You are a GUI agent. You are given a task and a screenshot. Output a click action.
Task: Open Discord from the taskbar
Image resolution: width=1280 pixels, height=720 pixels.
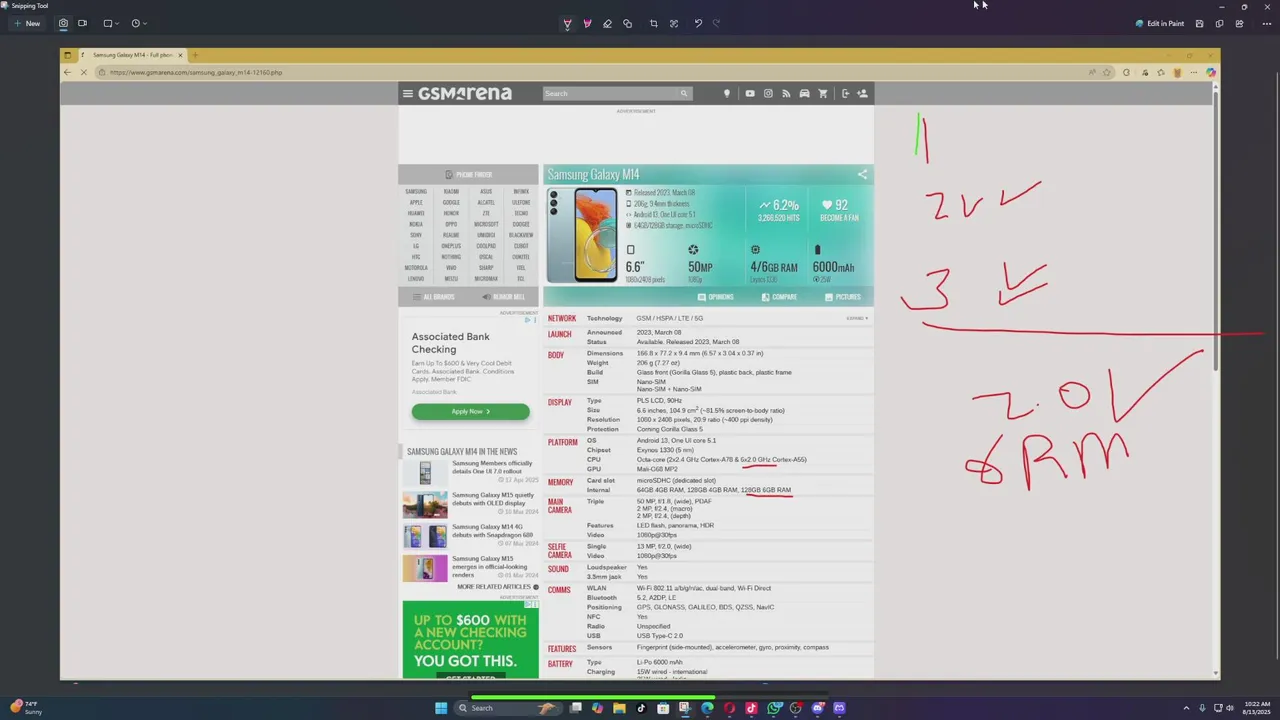(x=817, y=708)
